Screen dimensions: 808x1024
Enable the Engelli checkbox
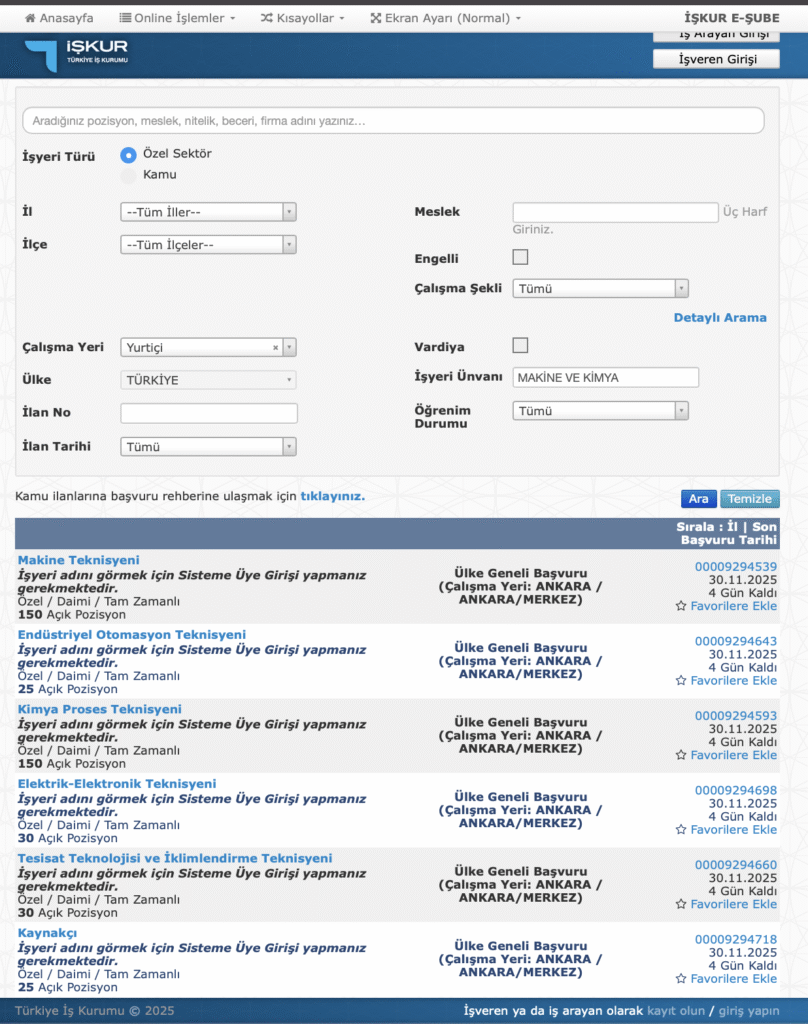pos(520,258)
